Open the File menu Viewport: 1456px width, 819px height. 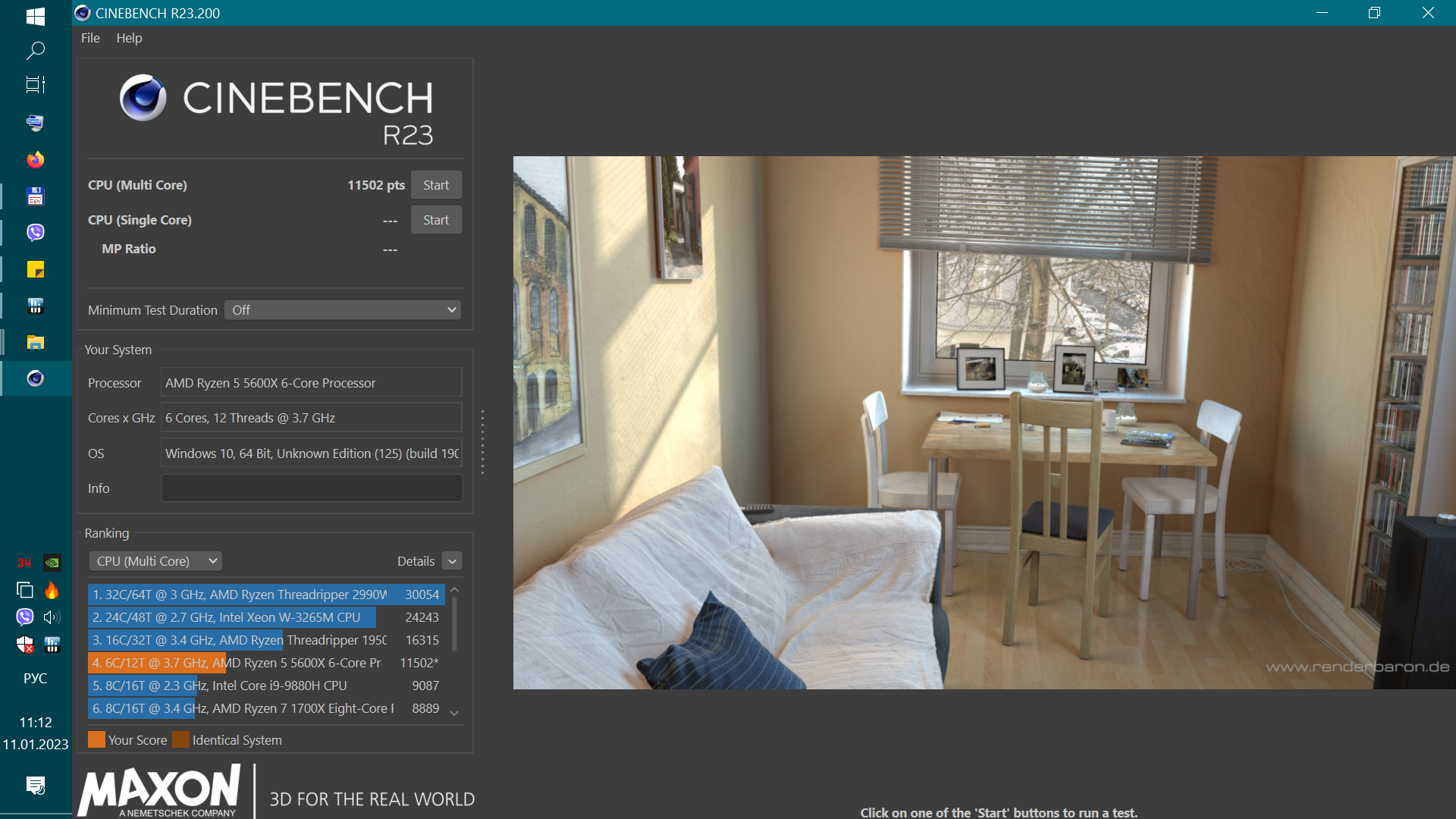tap(90, 38)
